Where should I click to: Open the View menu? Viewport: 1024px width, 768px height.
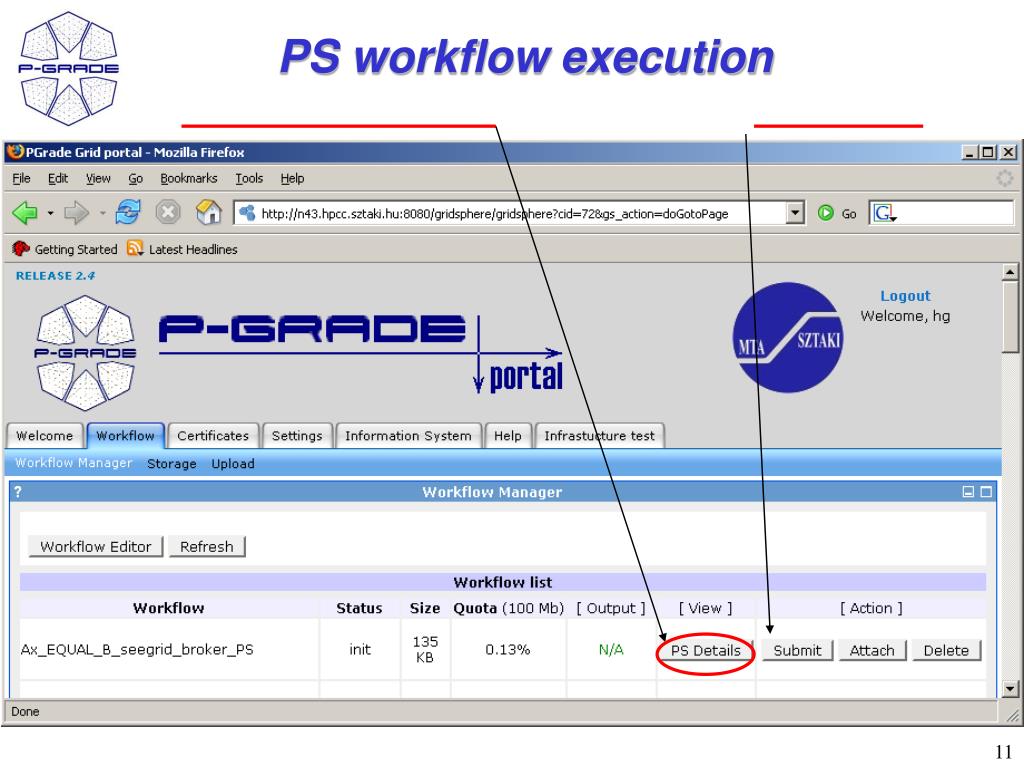coord(99,178)
